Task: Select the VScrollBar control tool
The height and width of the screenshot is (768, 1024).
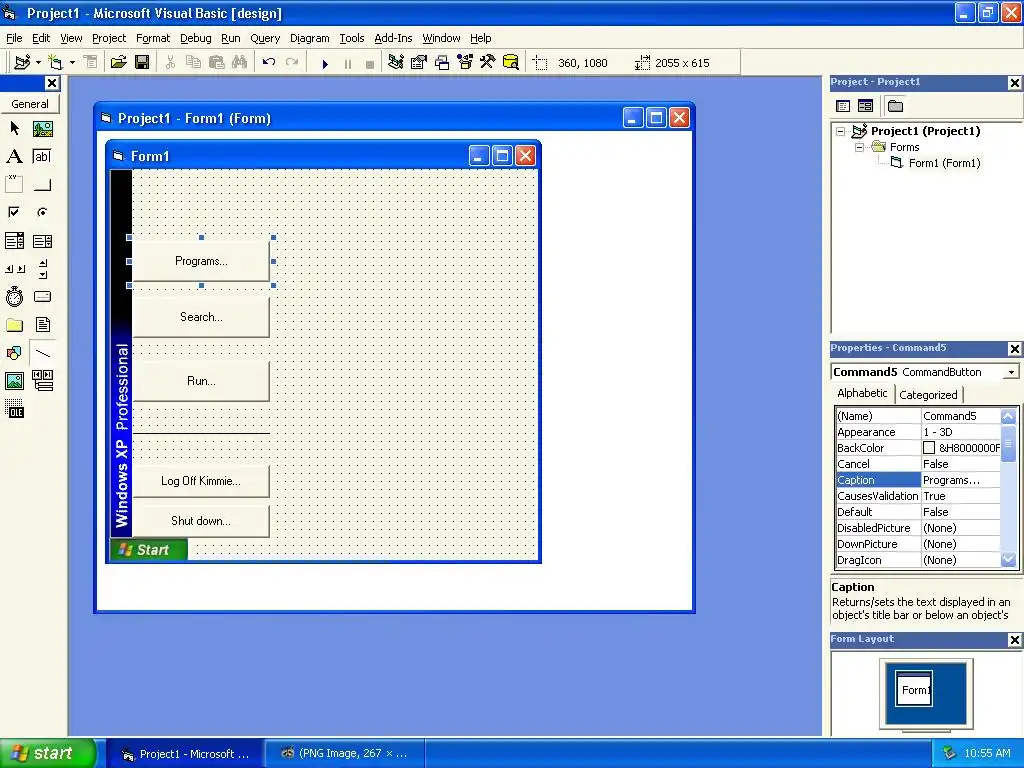Action: pos(42,269)
